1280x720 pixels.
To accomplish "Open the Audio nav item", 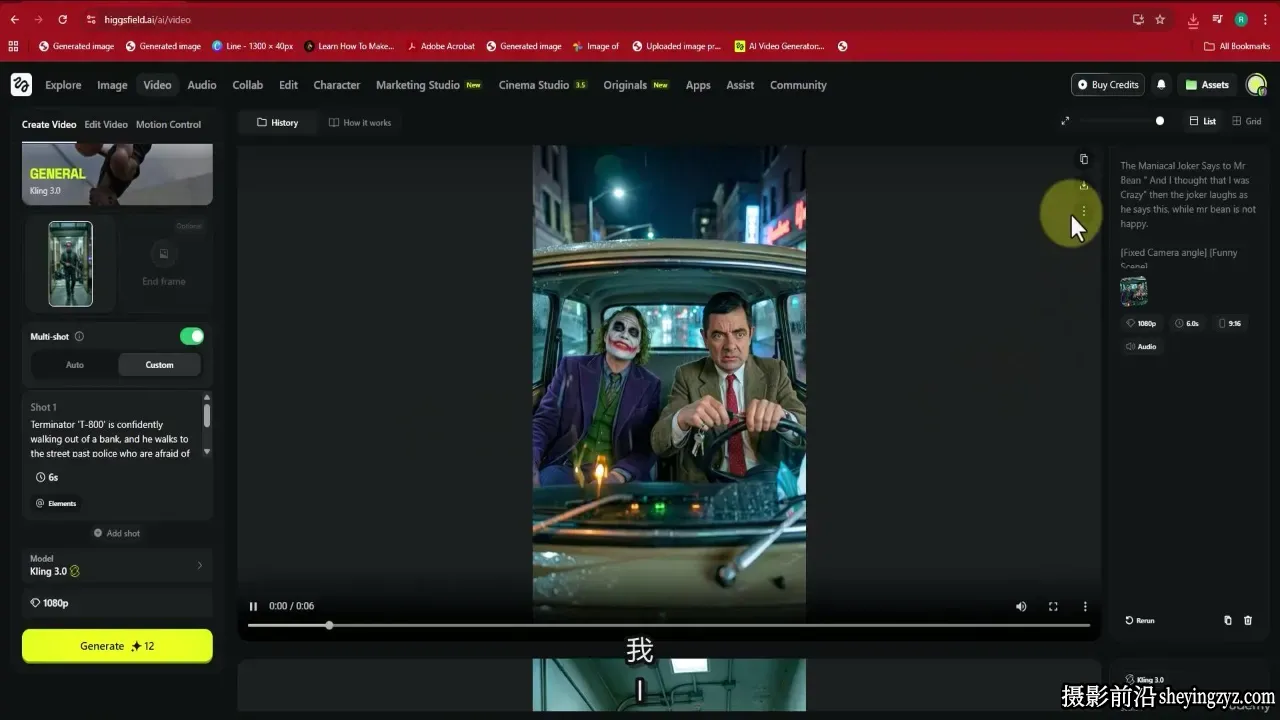I will 202,85.
